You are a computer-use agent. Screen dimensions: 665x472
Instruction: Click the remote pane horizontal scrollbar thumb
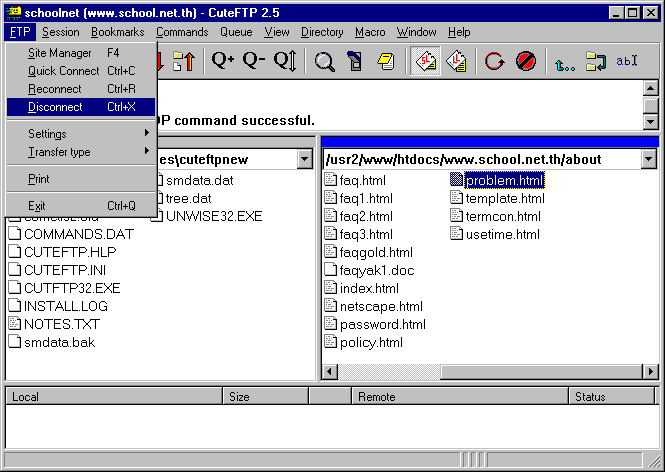pyautogui.click(x=542, y=372)
